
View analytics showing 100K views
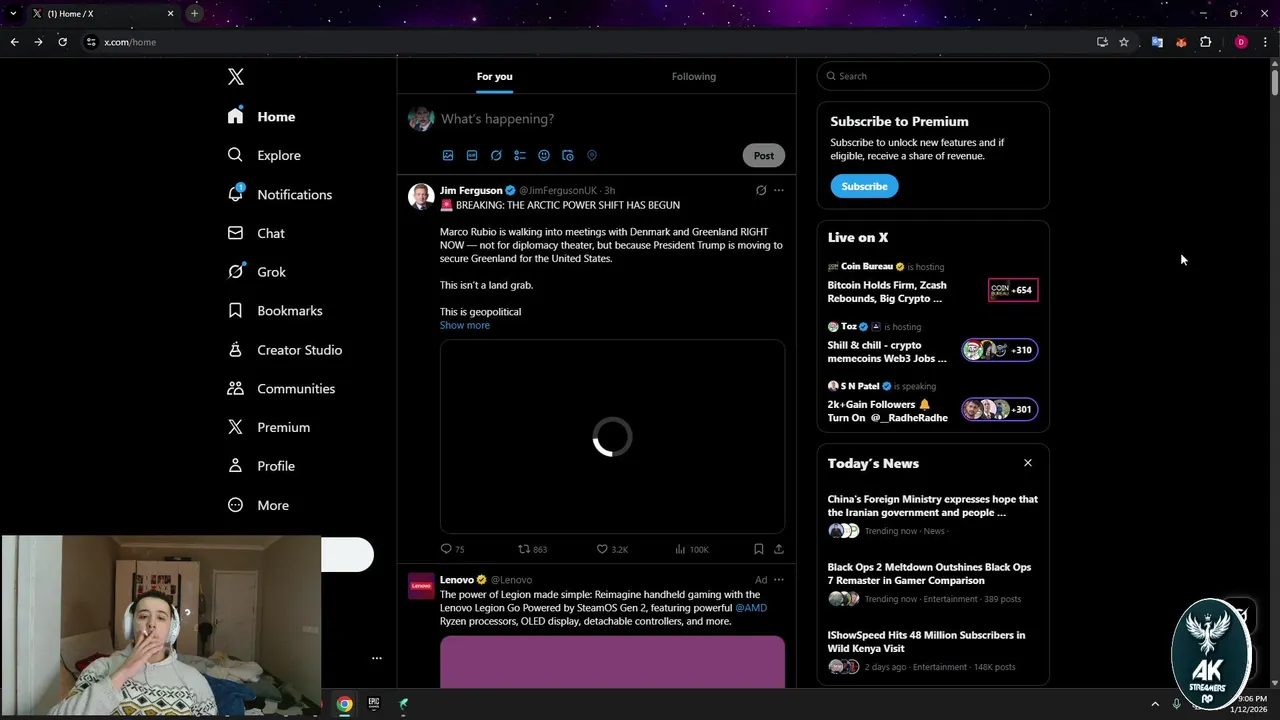tap(692, 549)
